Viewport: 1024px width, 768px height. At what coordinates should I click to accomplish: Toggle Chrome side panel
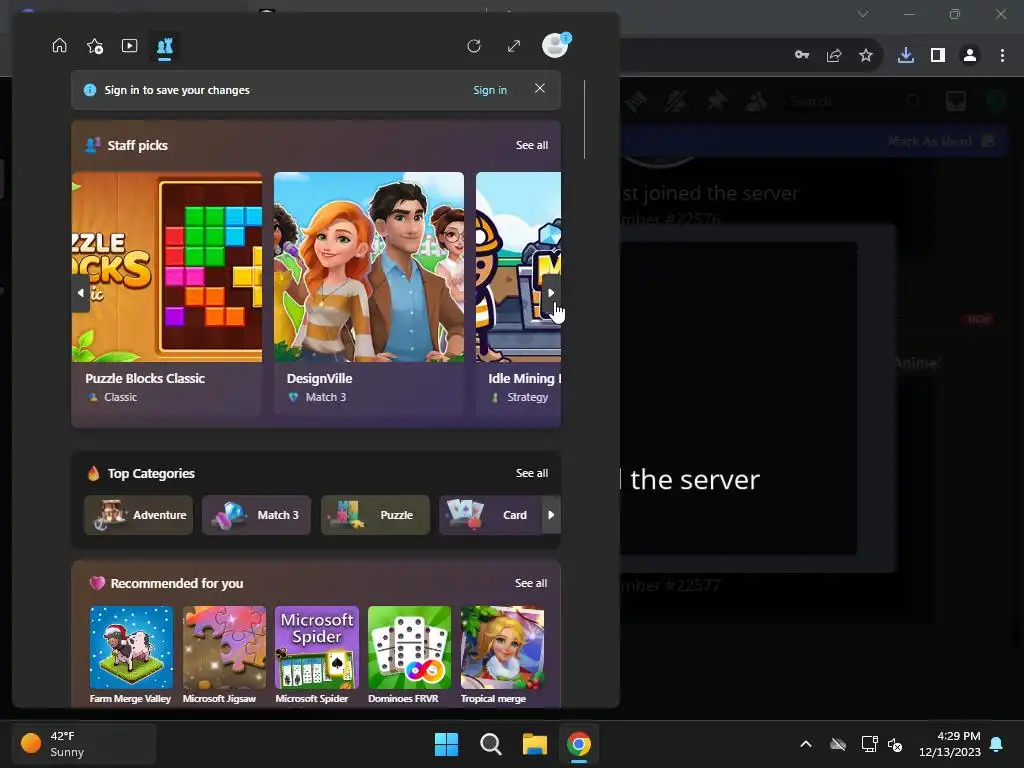pos(938,56)
